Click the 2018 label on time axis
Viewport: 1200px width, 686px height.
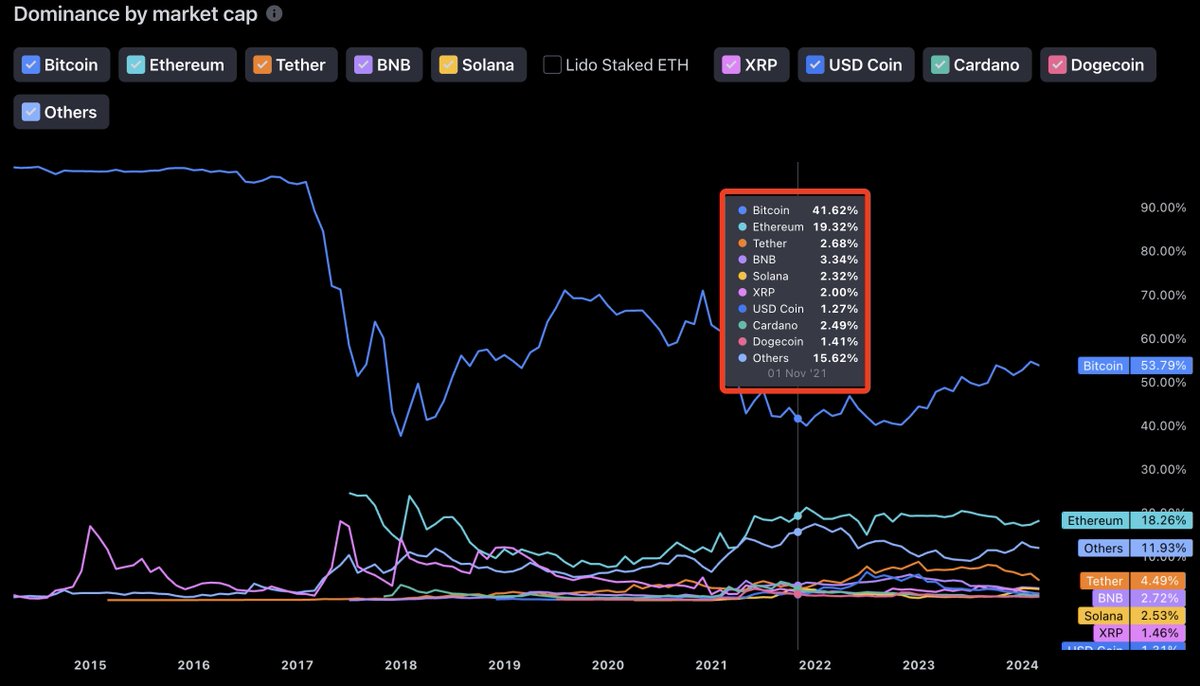tap(400, 665)
